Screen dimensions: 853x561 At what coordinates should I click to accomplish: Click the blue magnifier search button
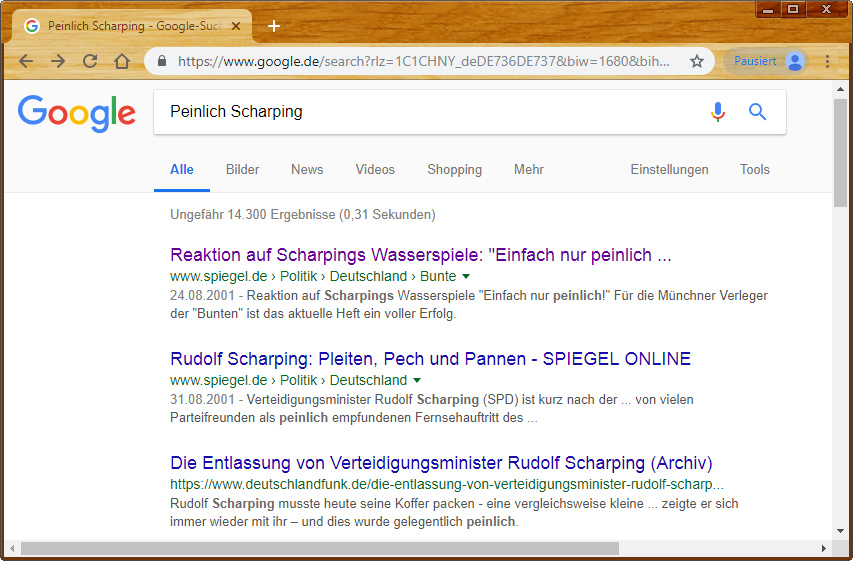(757, 112)
